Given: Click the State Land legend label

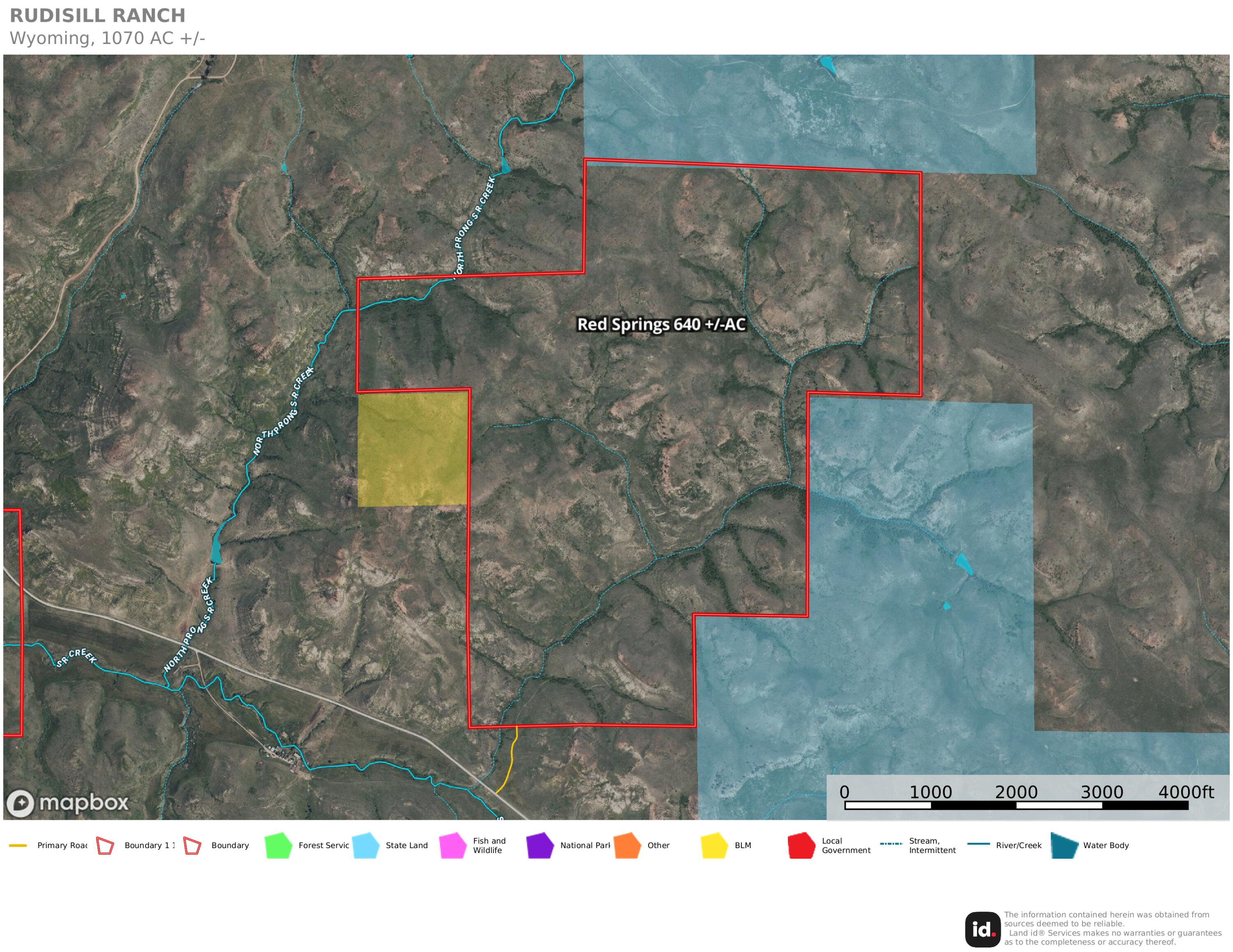Looking at the screenshot, I should pos(406,845).
